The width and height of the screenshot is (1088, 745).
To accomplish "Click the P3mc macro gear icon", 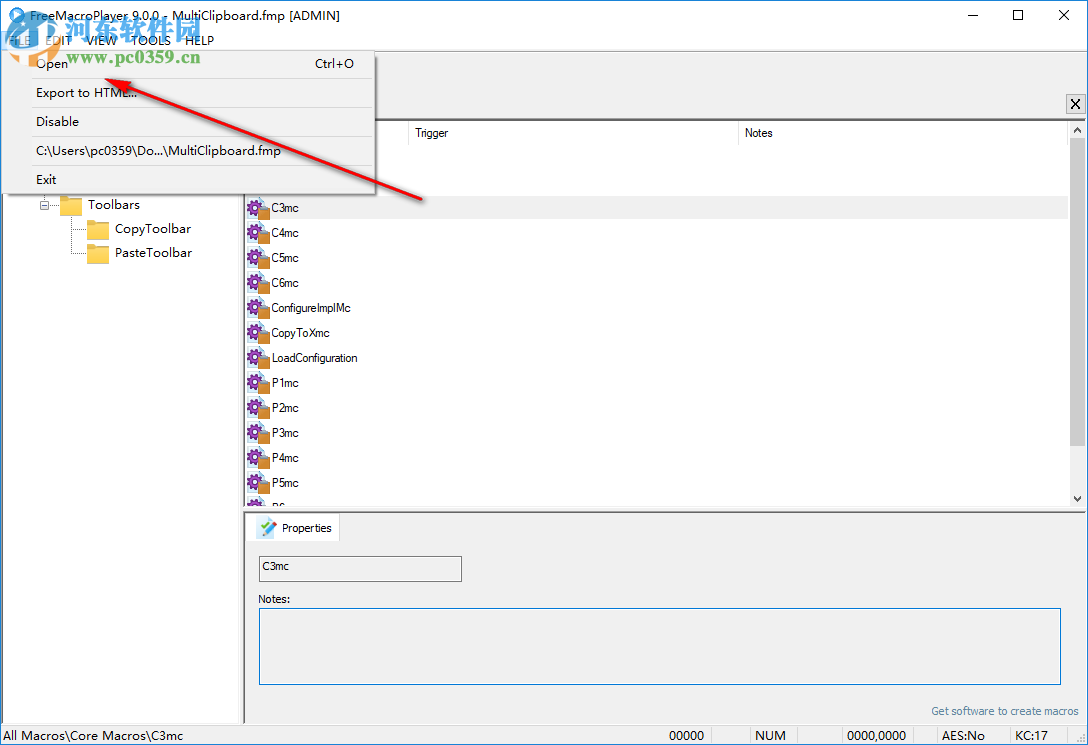I will tap(258, 433).
